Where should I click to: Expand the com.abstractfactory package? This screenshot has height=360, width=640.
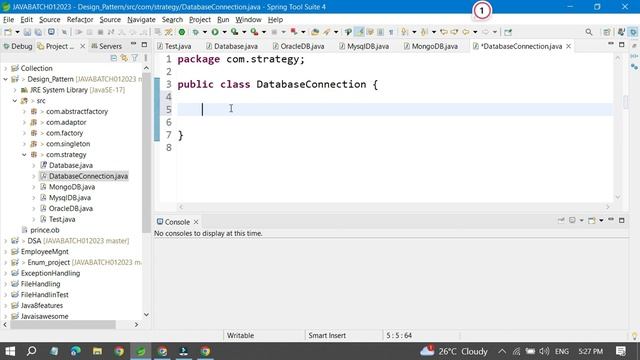[24, 111]
